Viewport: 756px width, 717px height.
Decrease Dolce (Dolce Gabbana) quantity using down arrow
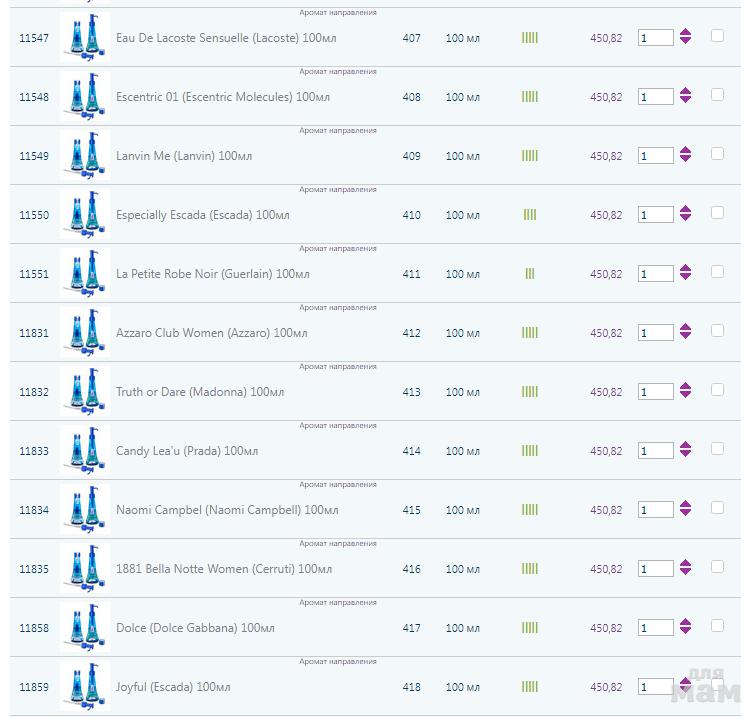[x=685, y=632]
